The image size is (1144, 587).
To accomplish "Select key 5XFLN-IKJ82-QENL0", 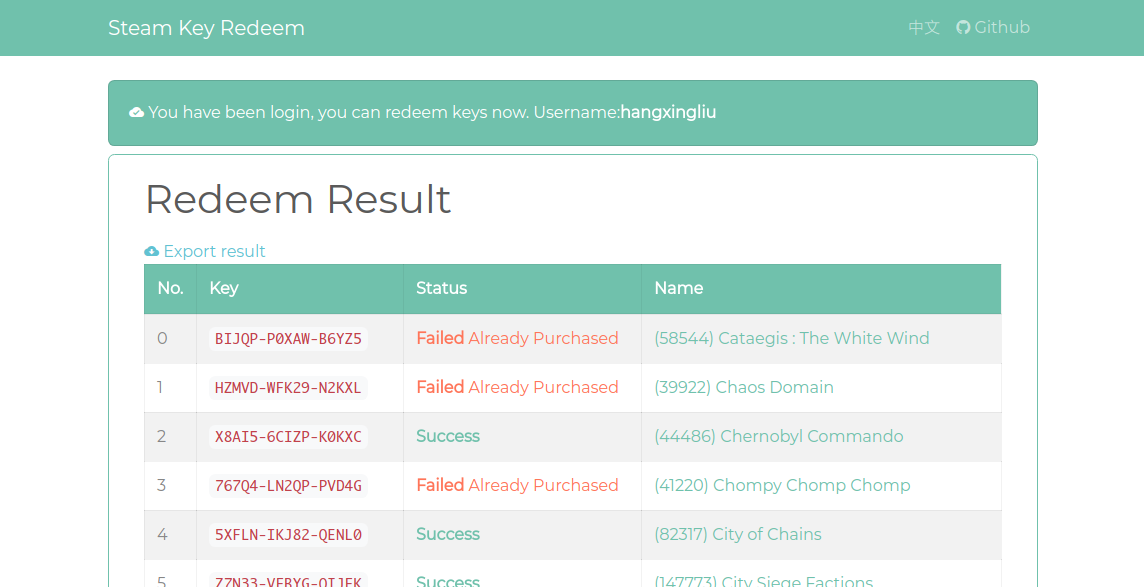I will (288, 534).
